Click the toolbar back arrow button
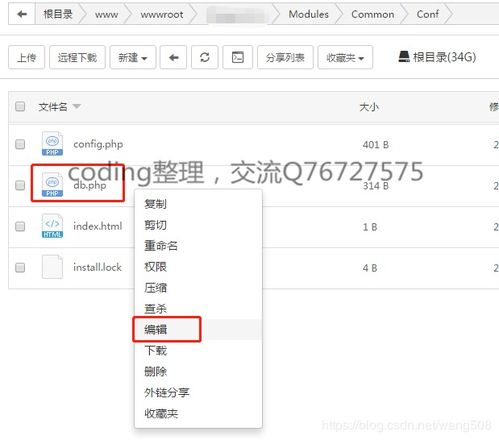The height and width of the screenshot is (440, 499). coord(173,57)
